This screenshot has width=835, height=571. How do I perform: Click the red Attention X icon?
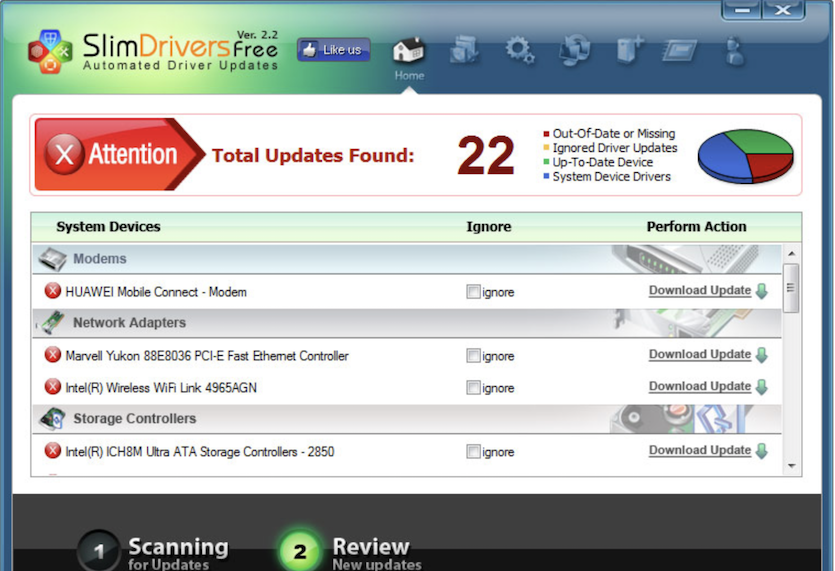pyautogui.click(x=64, y=155)
